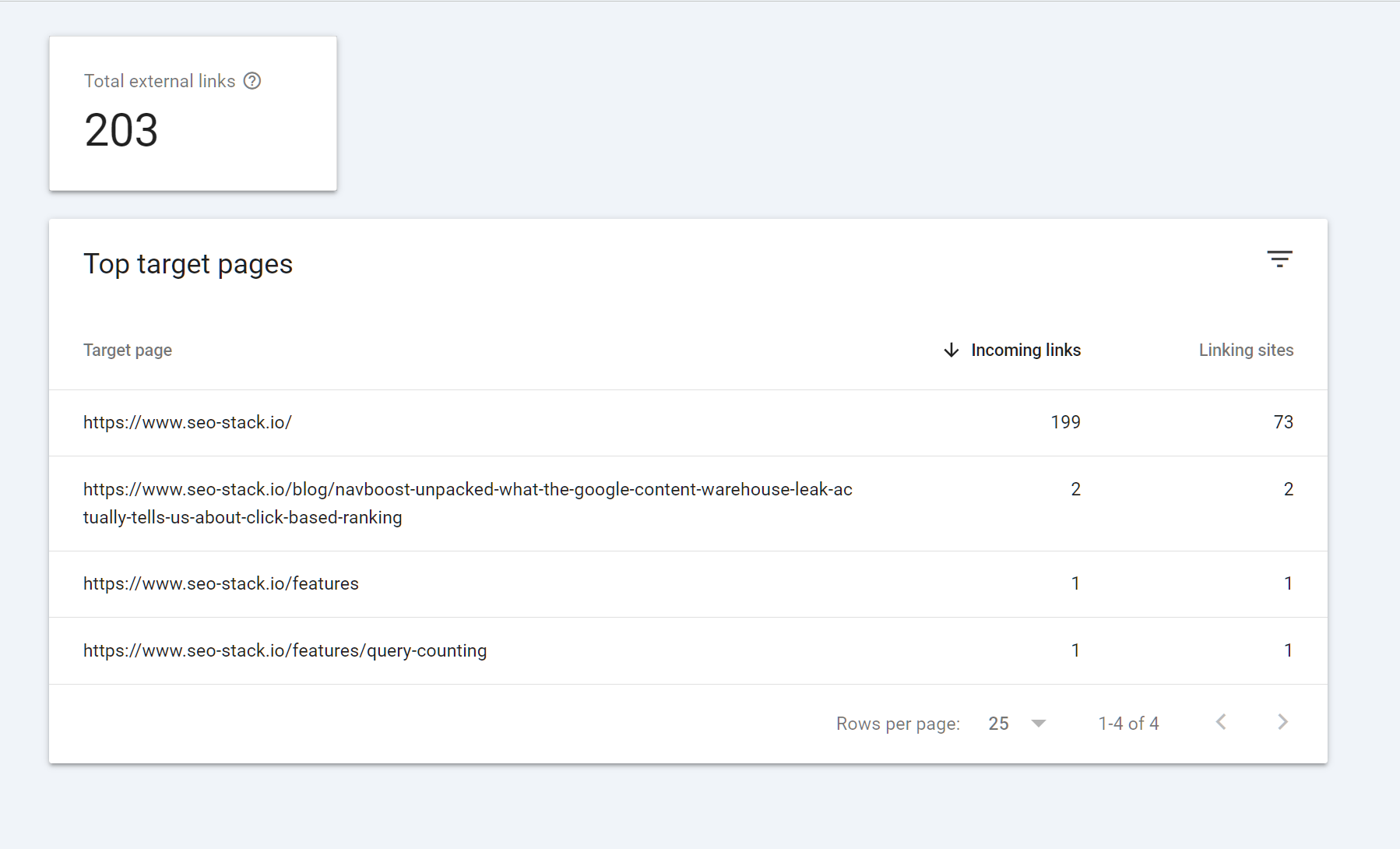Click the 73 linking sites value
The image size is (1400, 849).
pyautogui.click(x=1283, y=422)
